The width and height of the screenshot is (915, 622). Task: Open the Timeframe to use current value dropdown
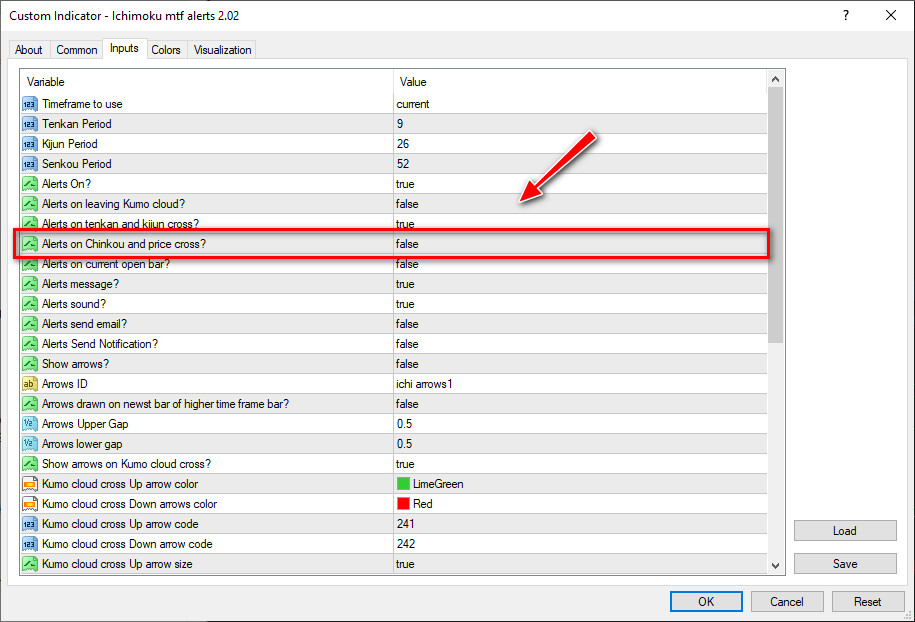580,104
